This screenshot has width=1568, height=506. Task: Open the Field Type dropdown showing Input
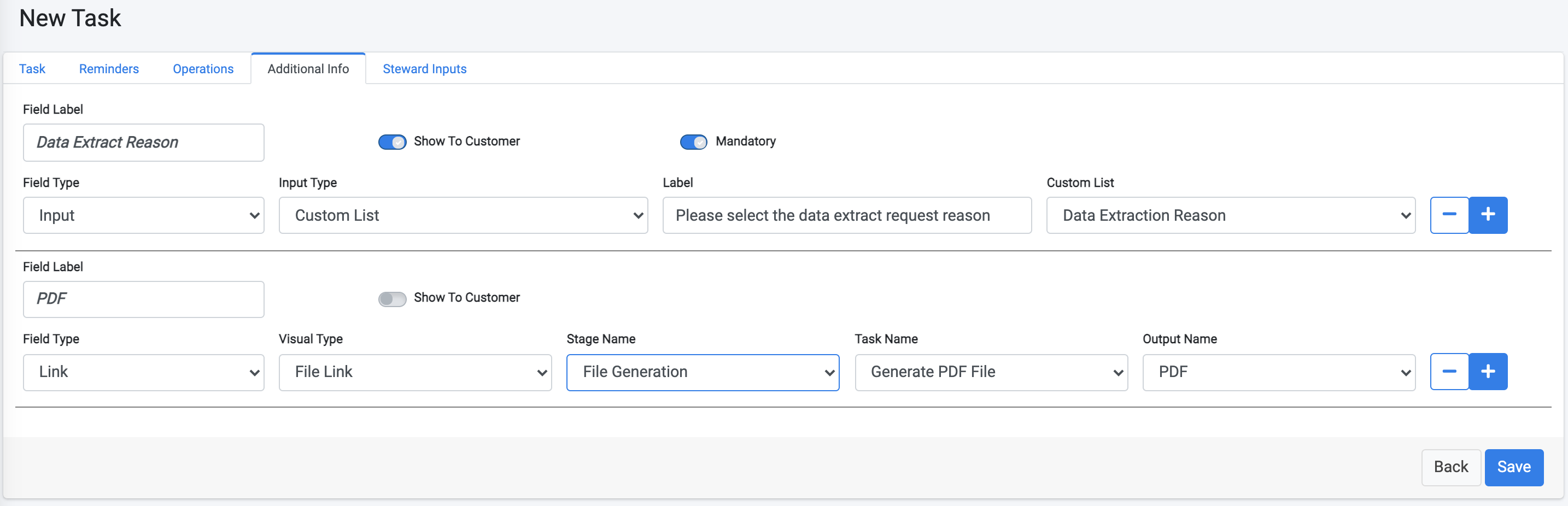click(144, 215)
